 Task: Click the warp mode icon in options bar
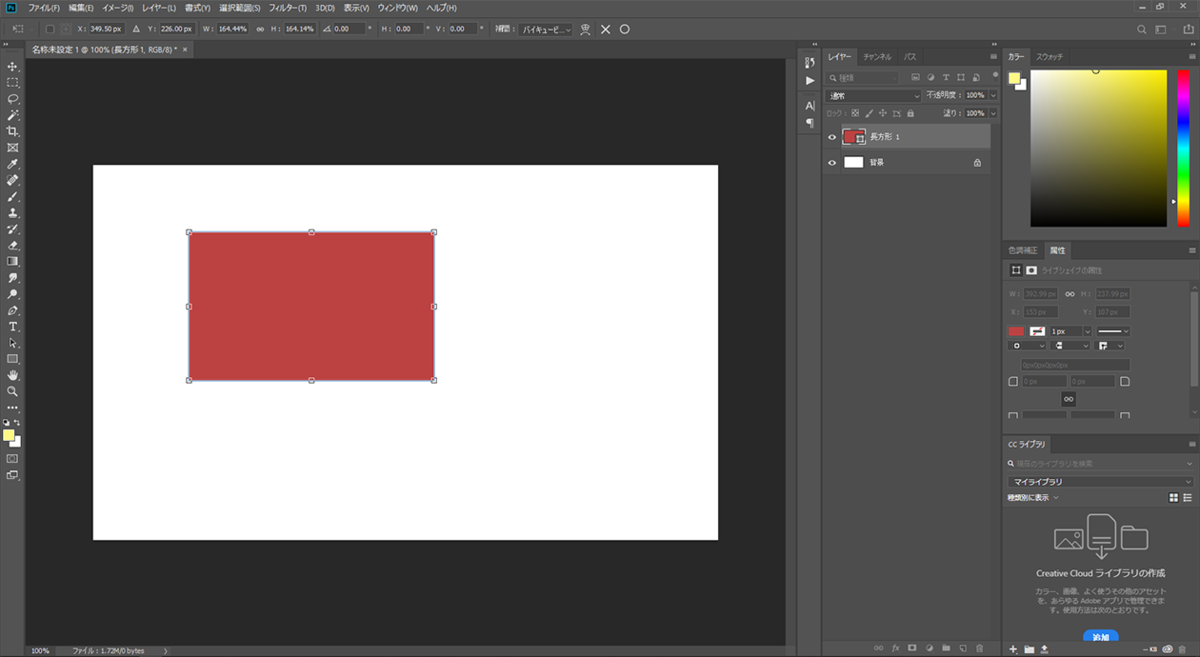(x=586, y=29)
